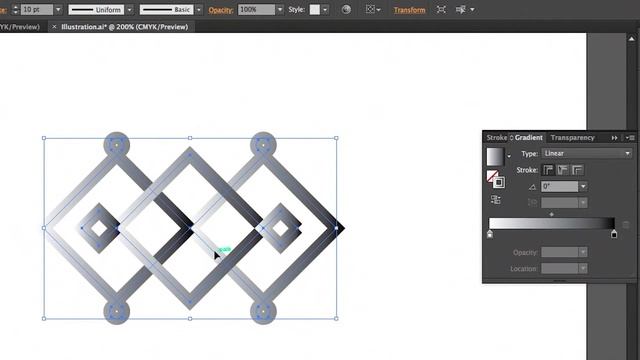Image resolution: width=640 pixels, height=360 pixels.
Task: Open the gradient swatch preset arrow
Action: click(x=509, y=156)
